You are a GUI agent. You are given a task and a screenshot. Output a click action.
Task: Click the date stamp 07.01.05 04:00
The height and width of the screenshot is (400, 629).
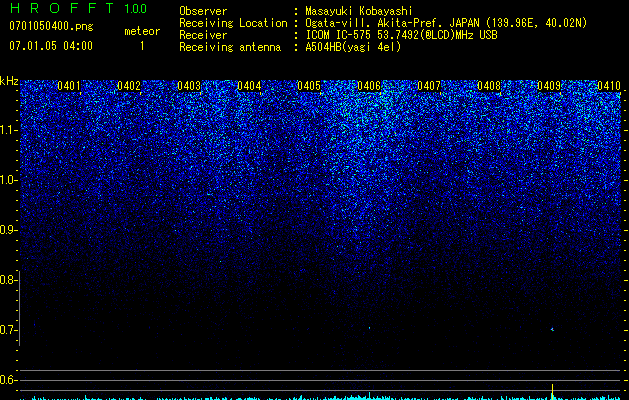51,46
